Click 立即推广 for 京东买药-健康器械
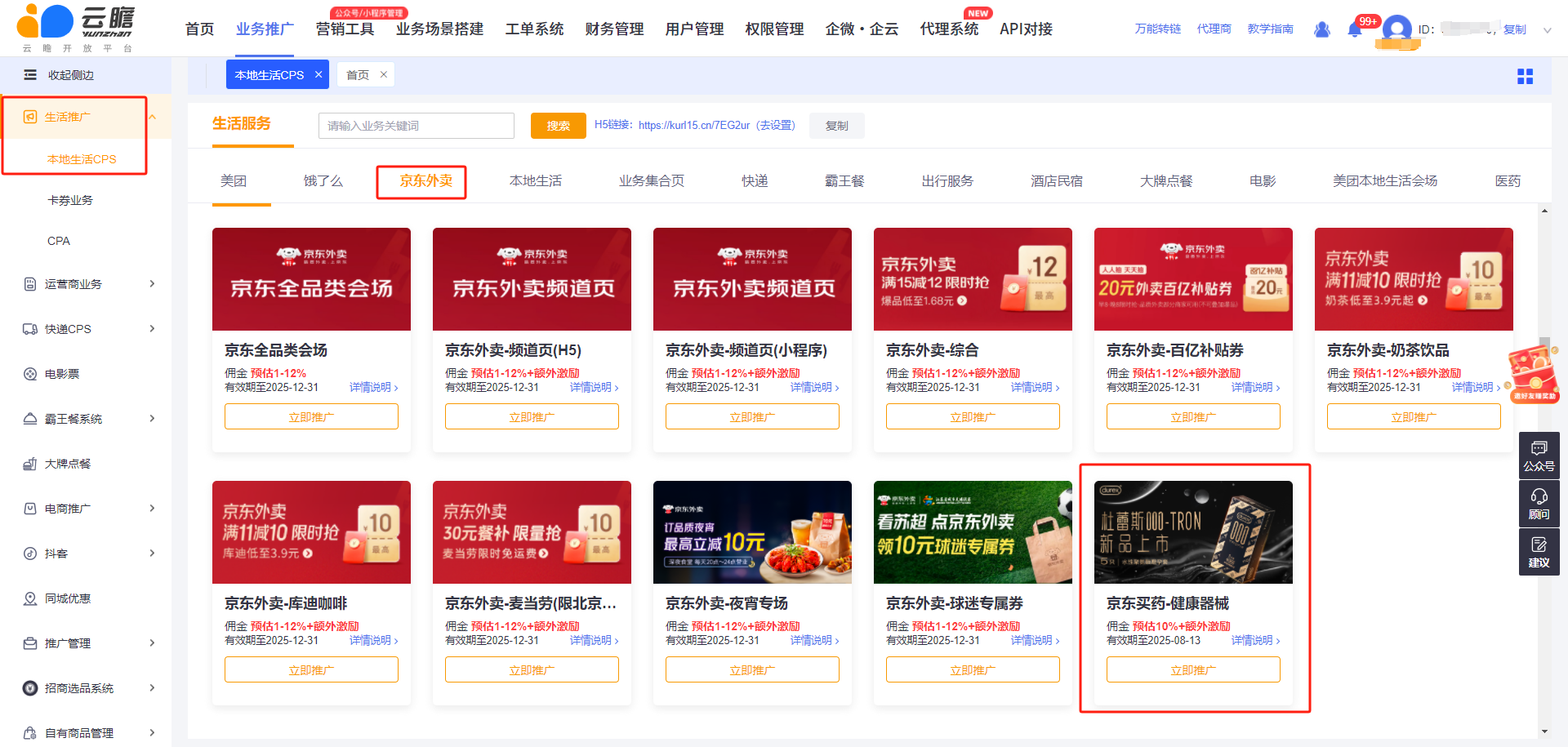Image resolution: width=1568 pixels, height=747 pixels. [x=1193, y=670]
